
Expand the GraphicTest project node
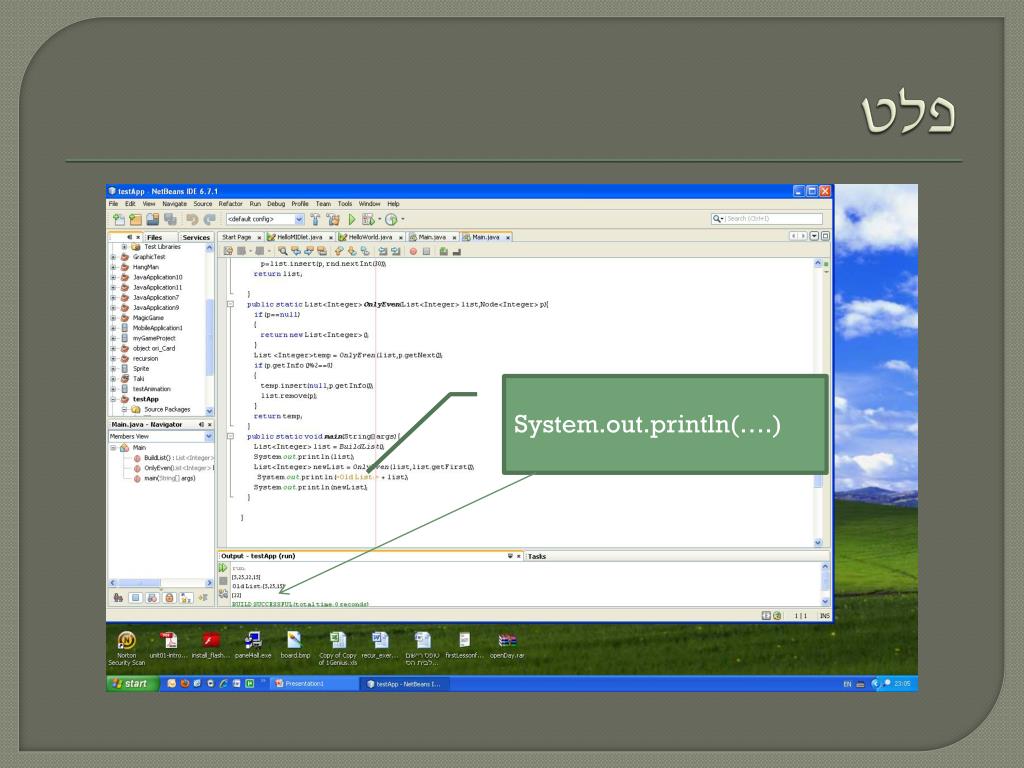[114, 257]
